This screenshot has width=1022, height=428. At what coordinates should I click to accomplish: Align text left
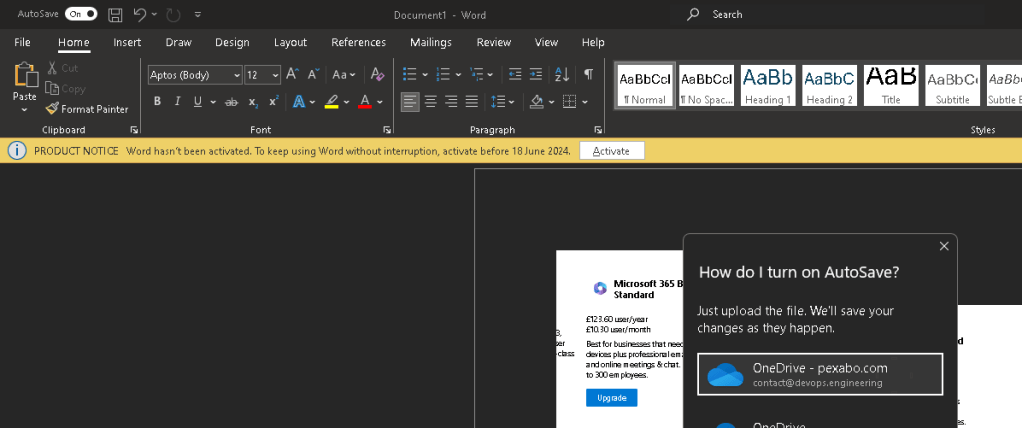(410, 102)
